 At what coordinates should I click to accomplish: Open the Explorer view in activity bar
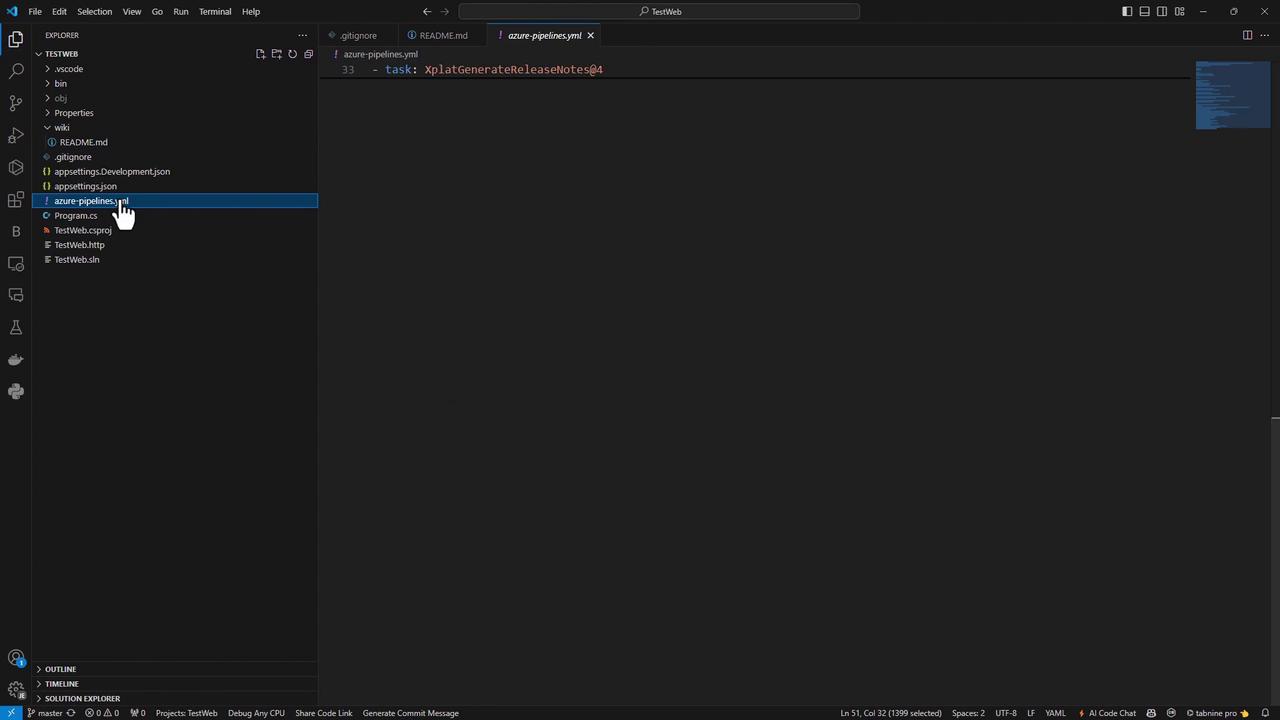16,39
